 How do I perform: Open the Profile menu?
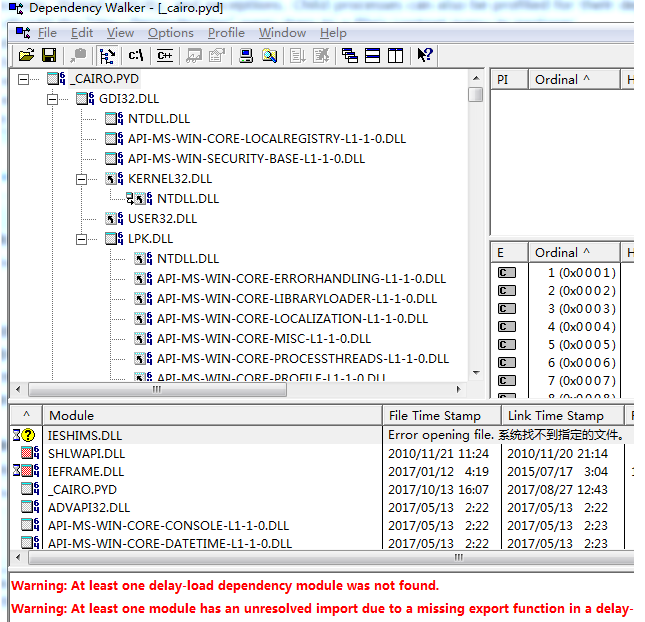coord(226,33)
